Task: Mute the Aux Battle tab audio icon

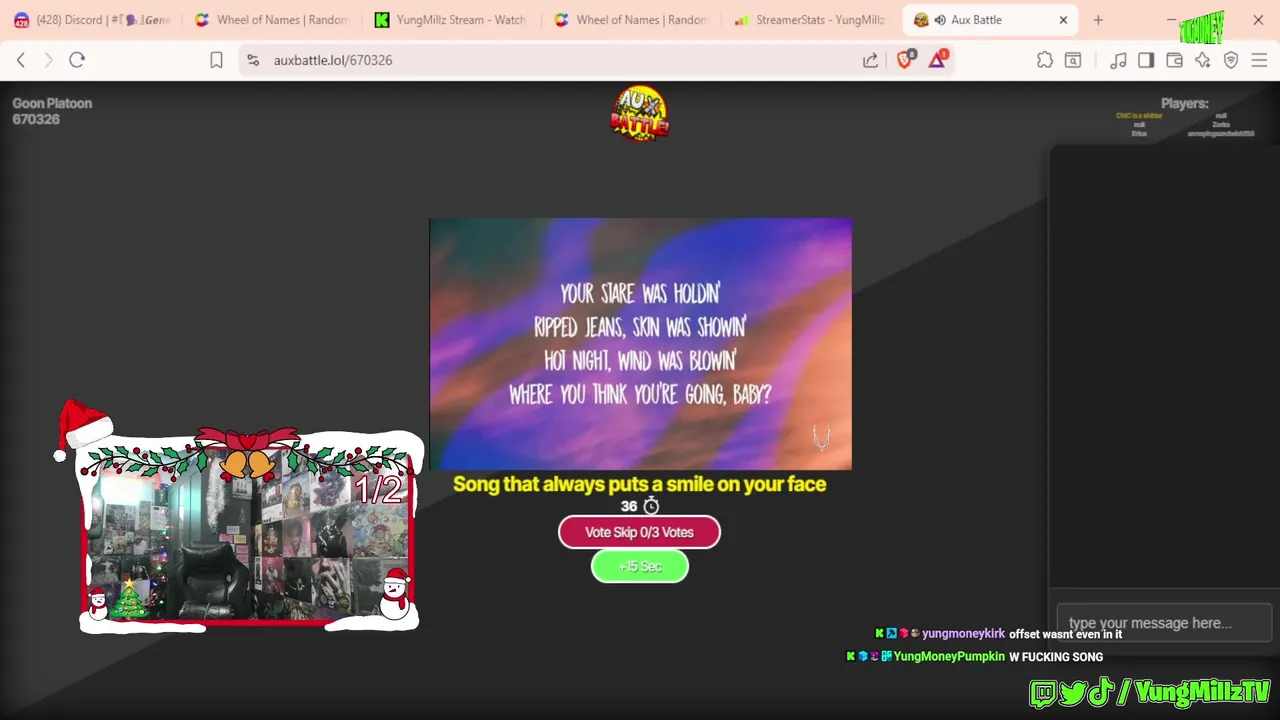Action: coord(940,20)
